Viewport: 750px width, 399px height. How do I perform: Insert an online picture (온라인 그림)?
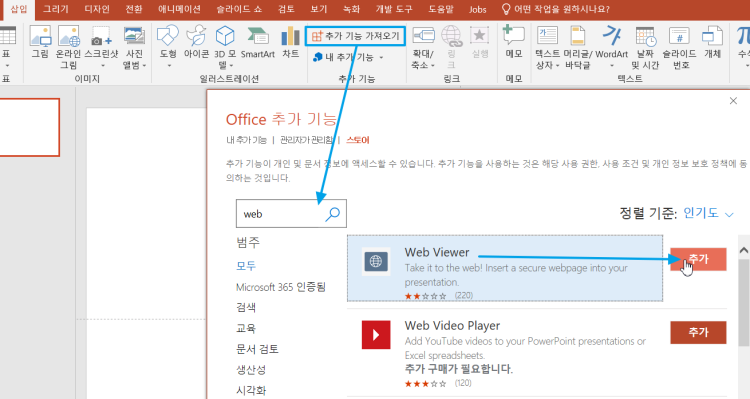68,47
